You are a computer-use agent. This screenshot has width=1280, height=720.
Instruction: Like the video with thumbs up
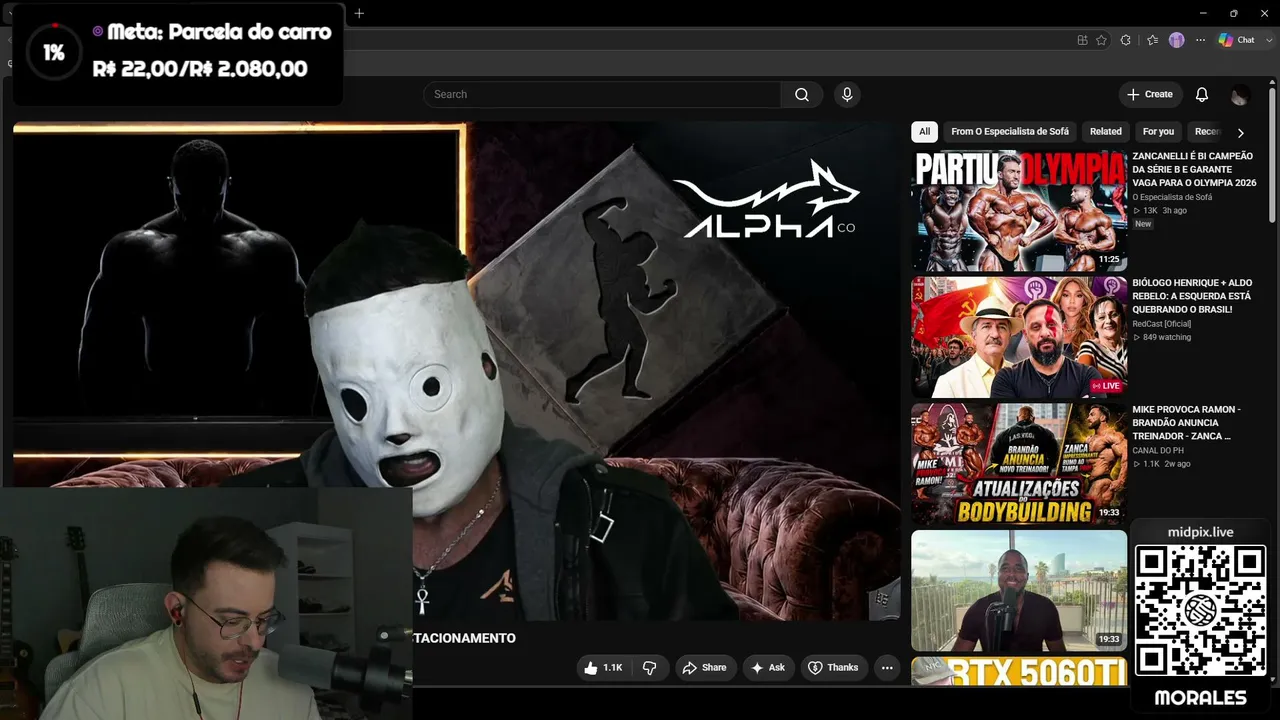603,667
